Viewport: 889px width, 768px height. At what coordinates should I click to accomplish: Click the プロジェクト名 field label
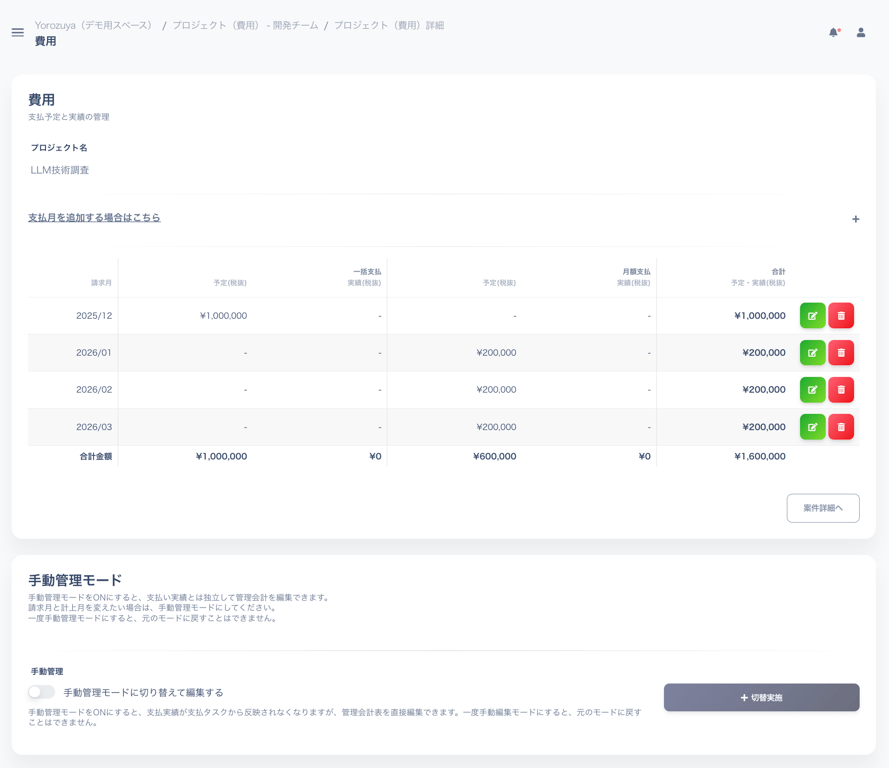[x=59, y=147]
